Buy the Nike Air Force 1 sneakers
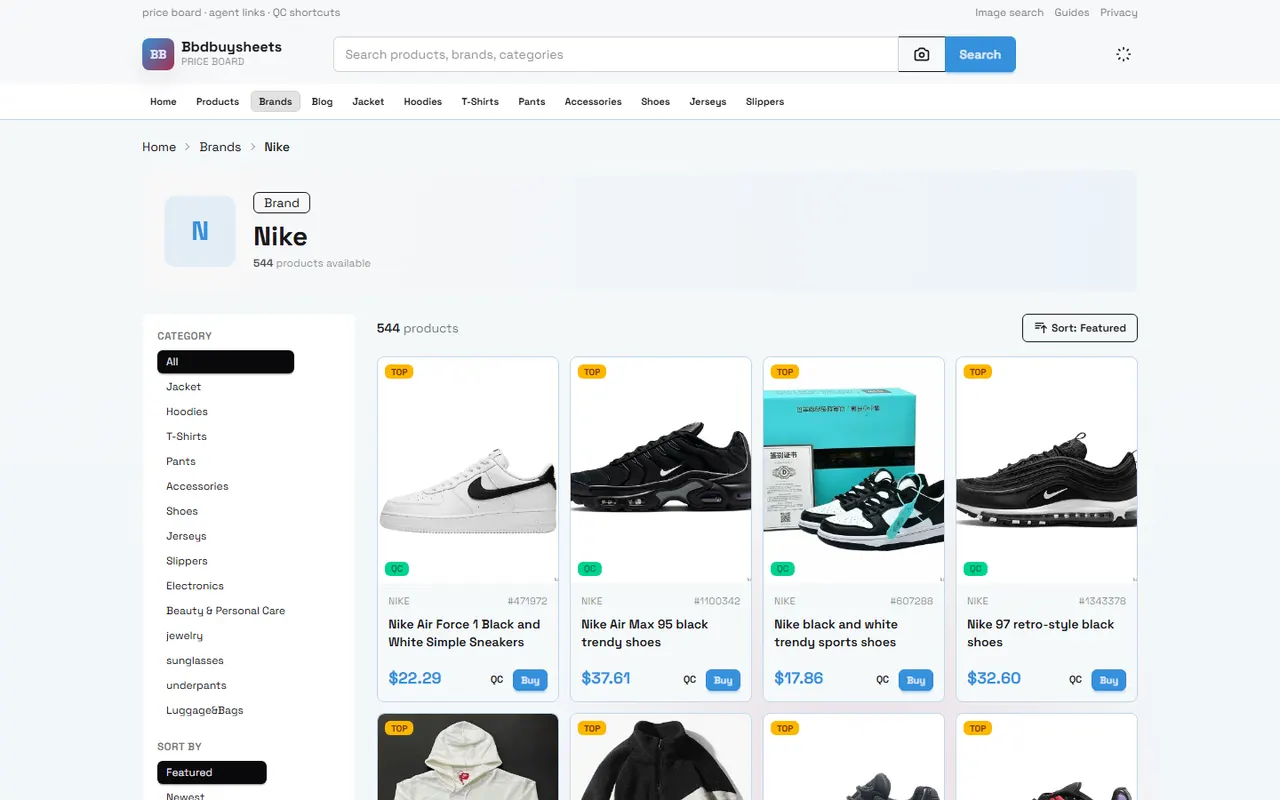The image size is (1280, 800). point(530,680)
